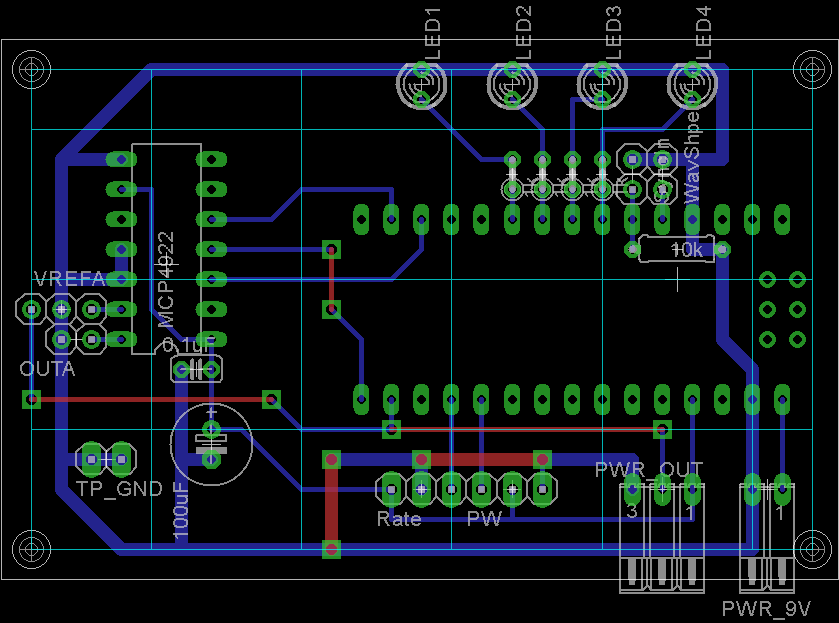Screen dimensions: 839x623
Task: Click the top-left mounting hole
Action: pos(31,69)
